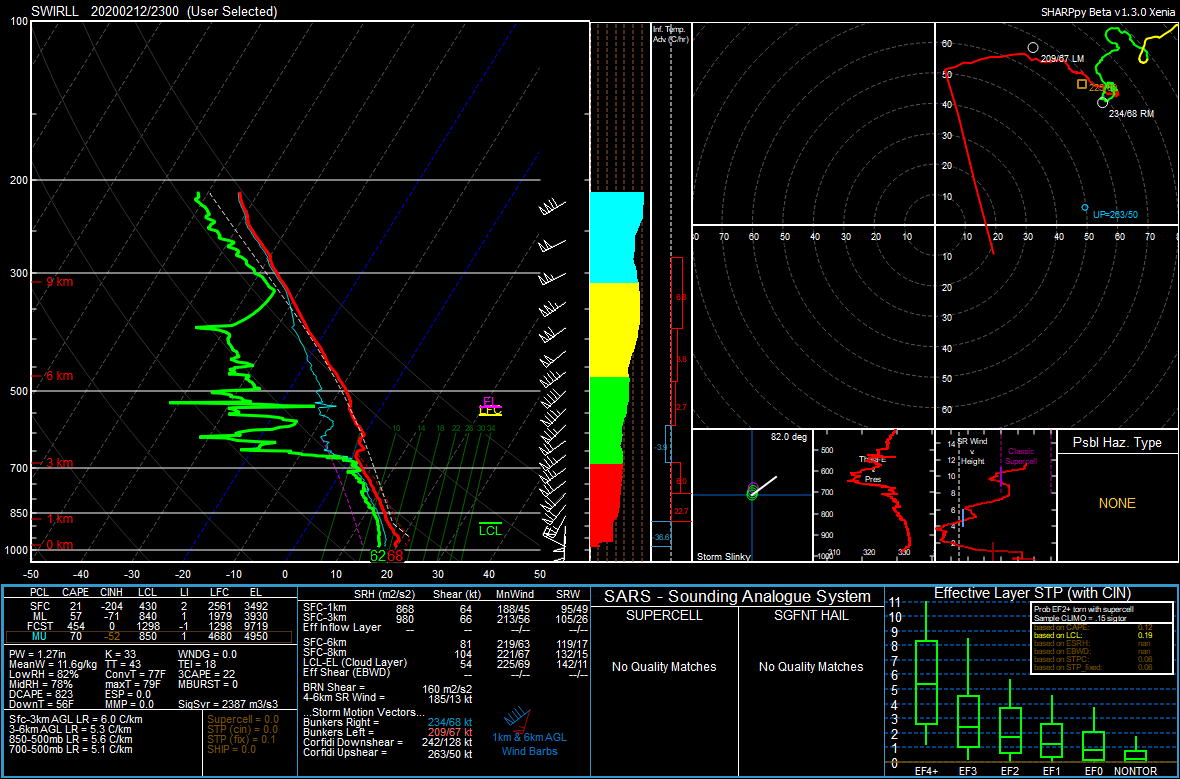The image size is (1180, 779).
Task: Click the Sfc-3km AGL LR lapse rate line
Action: (x=75, y=720)
